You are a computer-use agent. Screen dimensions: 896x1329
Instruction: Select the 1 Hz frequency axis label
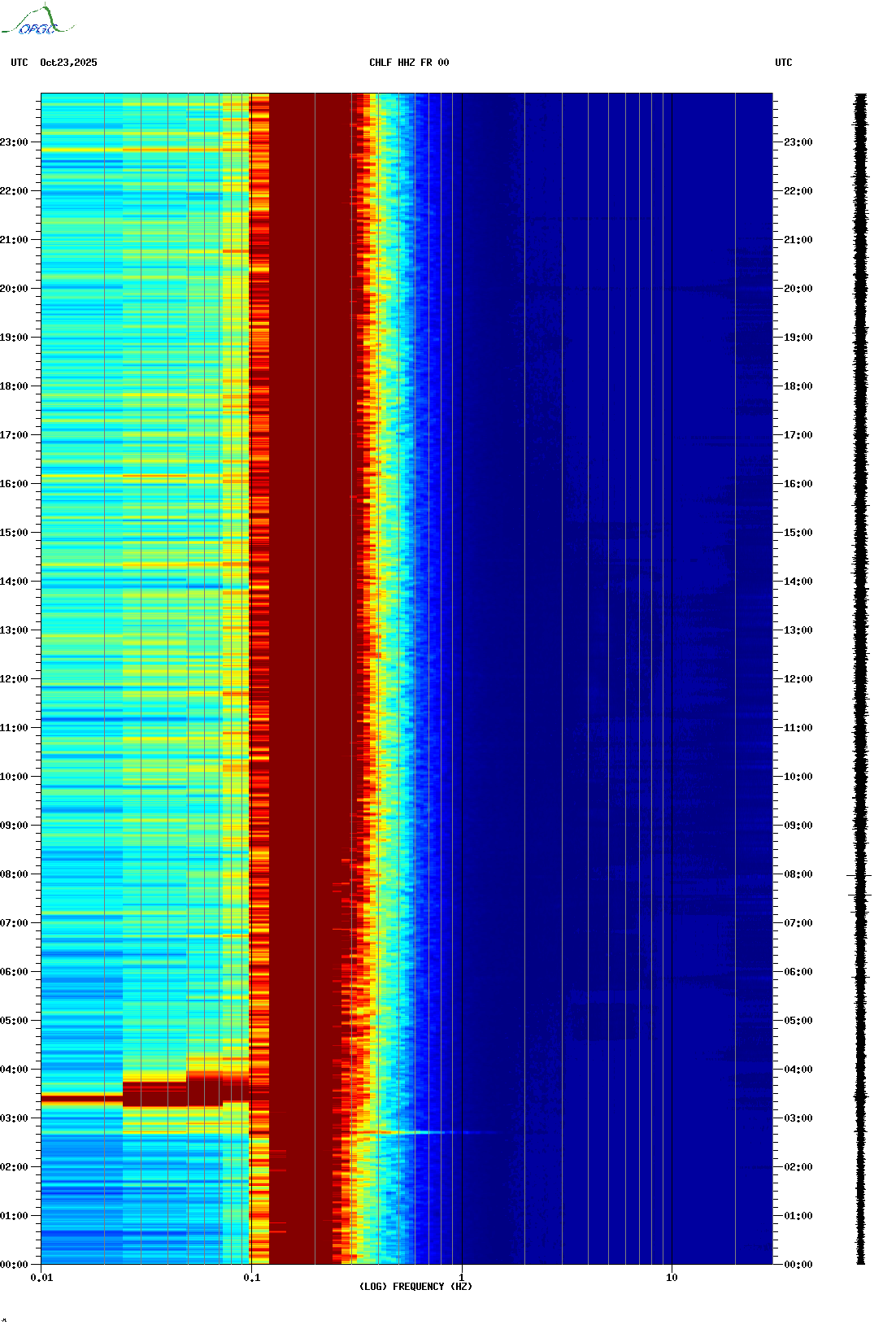click(462, 1278)
